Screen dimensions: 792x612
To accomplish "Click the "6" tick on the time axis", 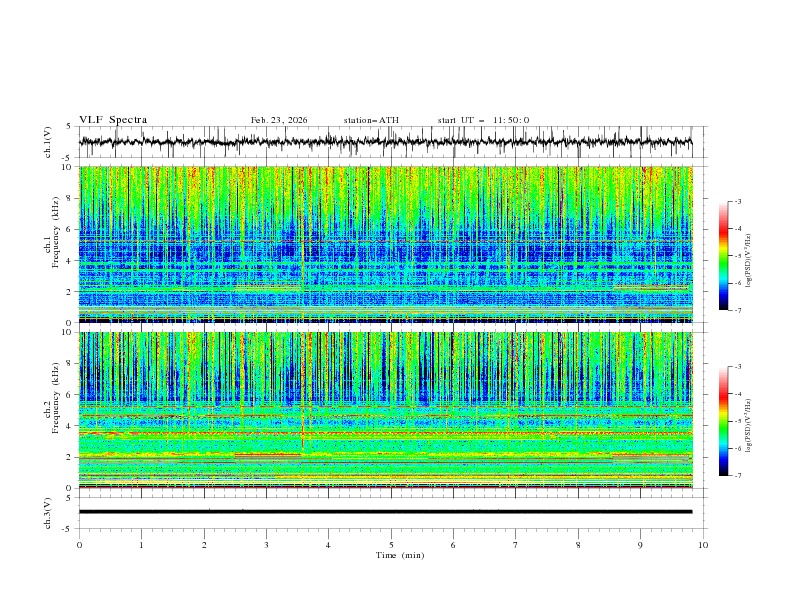I will point(453,545).
